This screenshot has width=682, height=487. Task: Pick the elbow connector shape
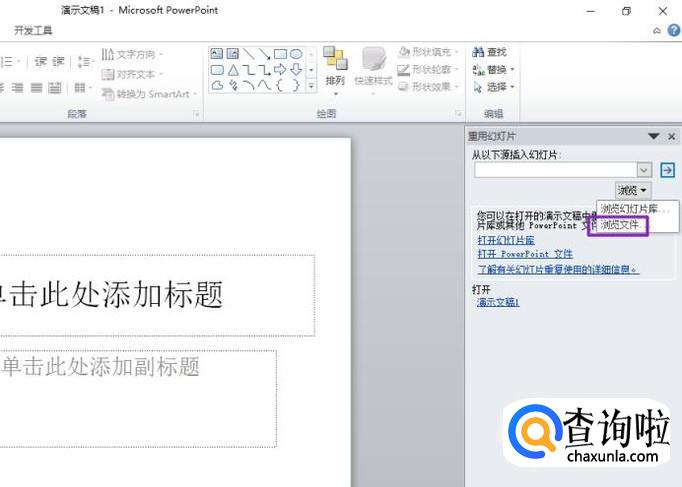(248, 70)
